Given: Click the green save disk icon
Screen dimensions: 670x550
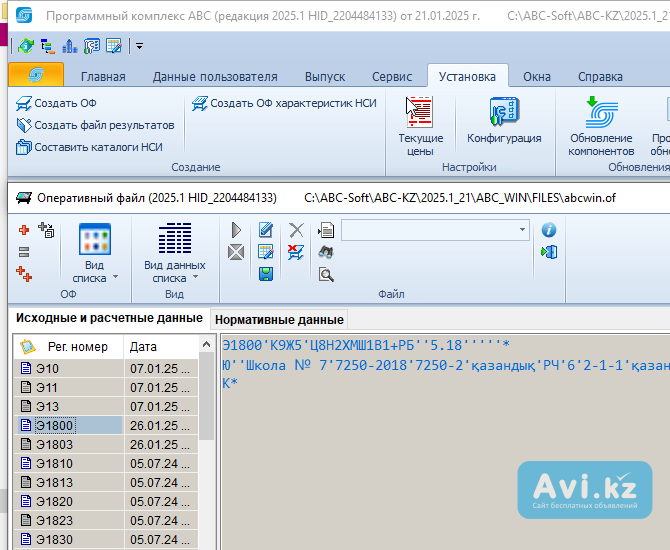Looking at the screenshot, I should pyautogui.click(x=266, y=274).
